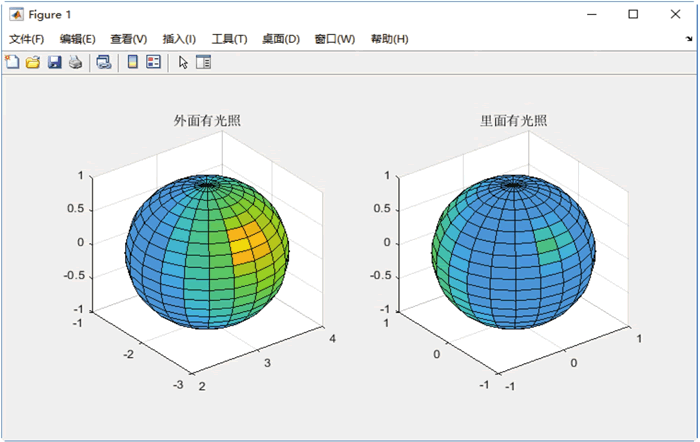Click the Link Plot toolbar icon
Viewport: 700px width, 442px height.
coord(104,62)
